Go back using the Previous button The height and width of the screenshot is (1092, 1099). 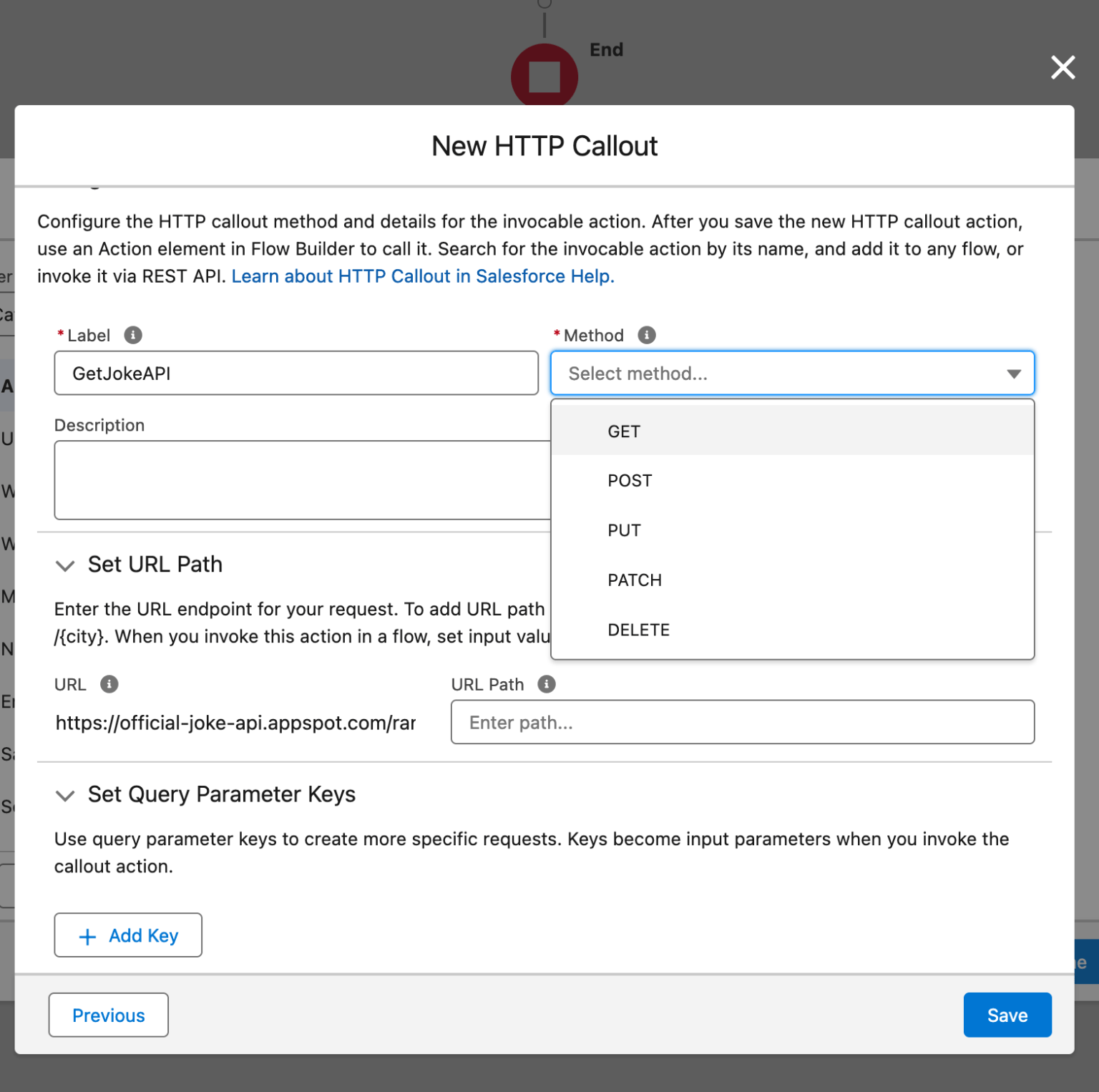pos(108,1015)
